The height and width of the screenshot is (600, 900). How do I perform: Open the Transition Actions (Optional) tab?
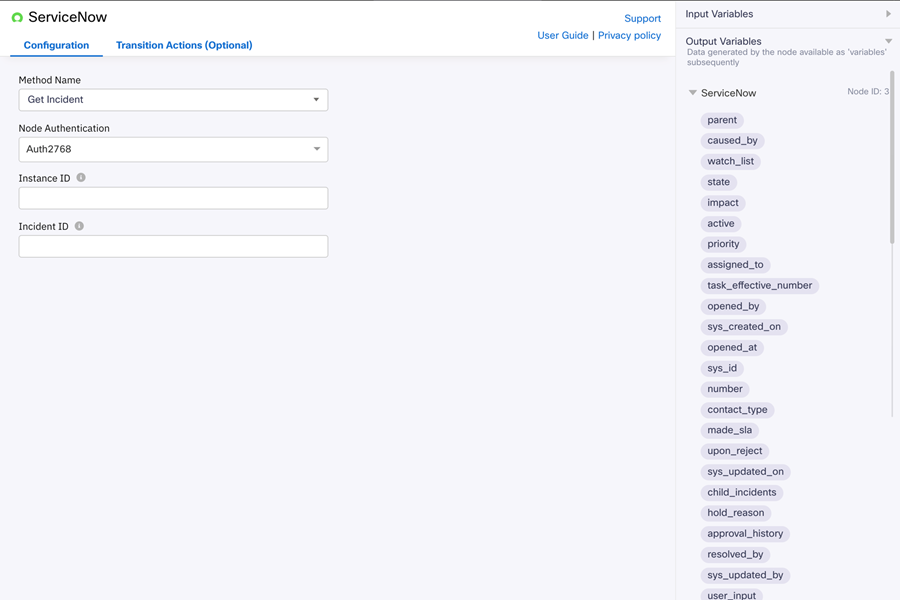click(184, 45)
